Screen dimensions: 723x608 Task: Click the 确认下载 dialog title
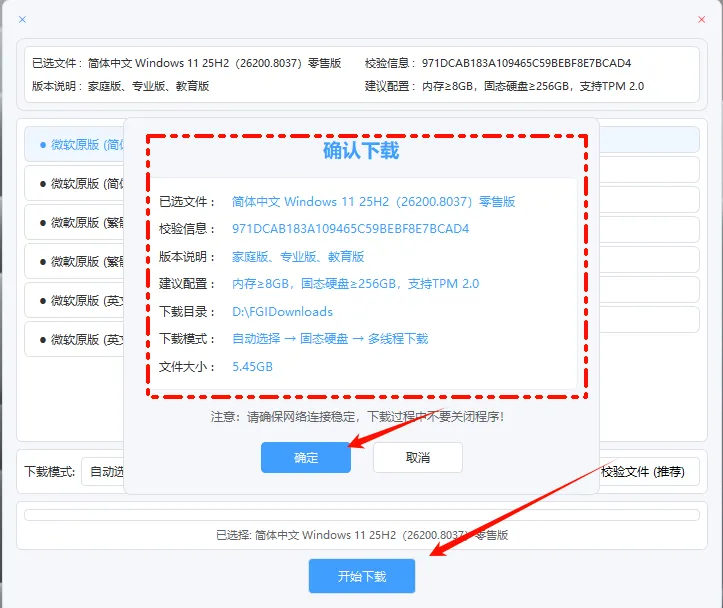[x=361, y=151]
